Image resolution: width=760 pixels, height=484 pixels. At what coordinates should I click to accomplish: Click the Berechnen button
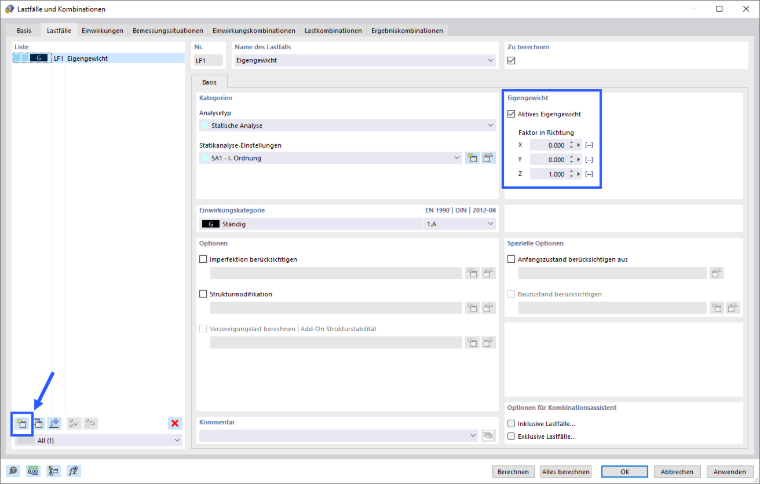pos(513,471)
